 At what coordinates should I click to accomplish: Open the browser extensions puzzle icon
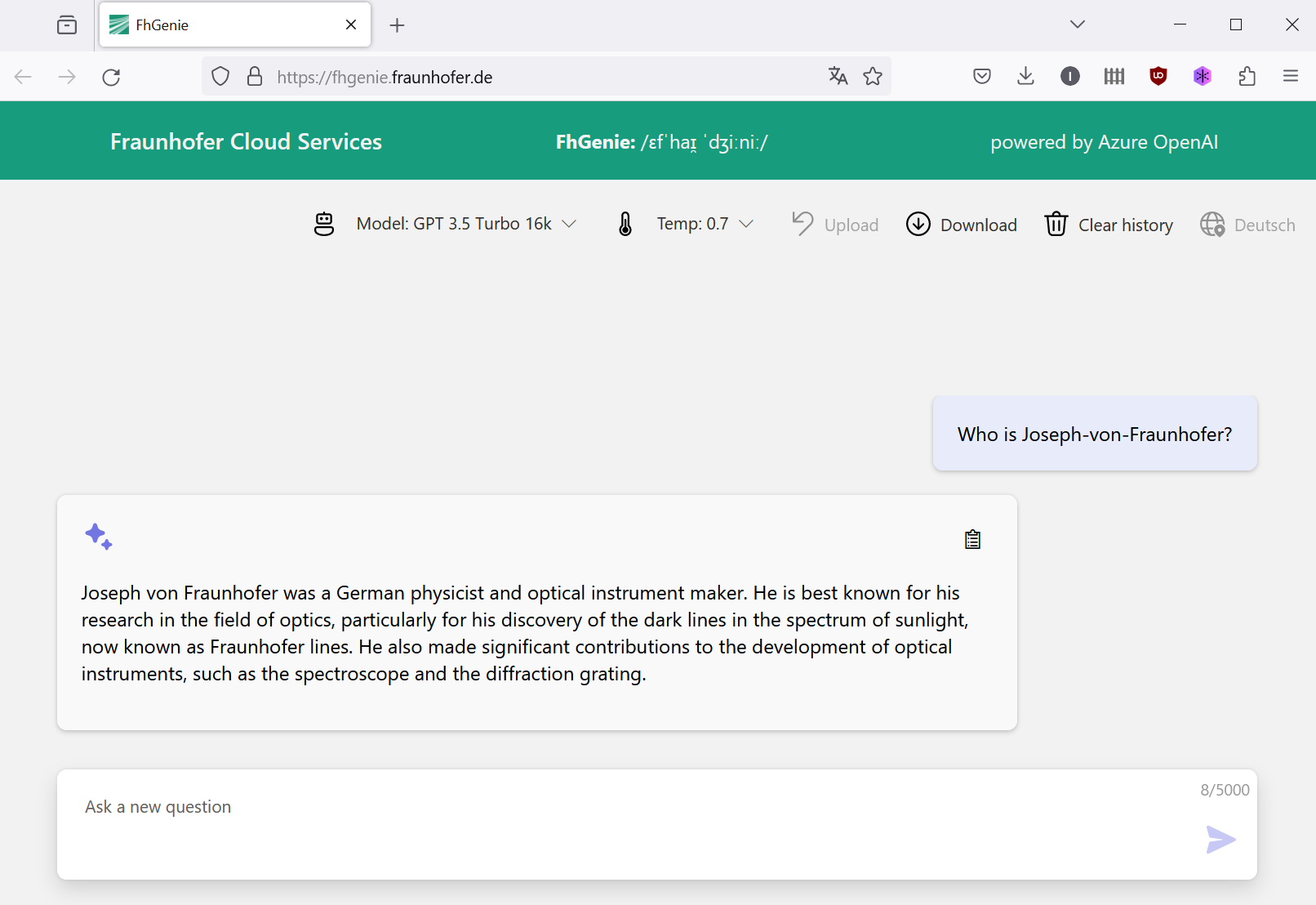1246,77
